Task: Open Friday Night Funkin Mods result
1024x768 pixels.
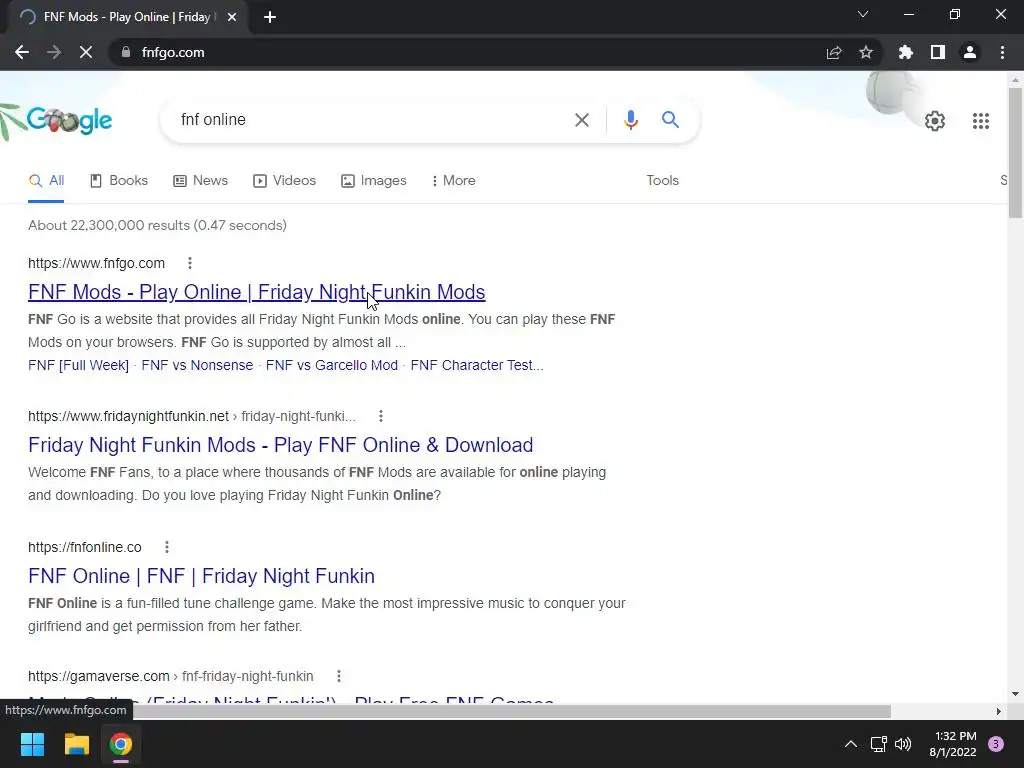Action: (281, 445)
